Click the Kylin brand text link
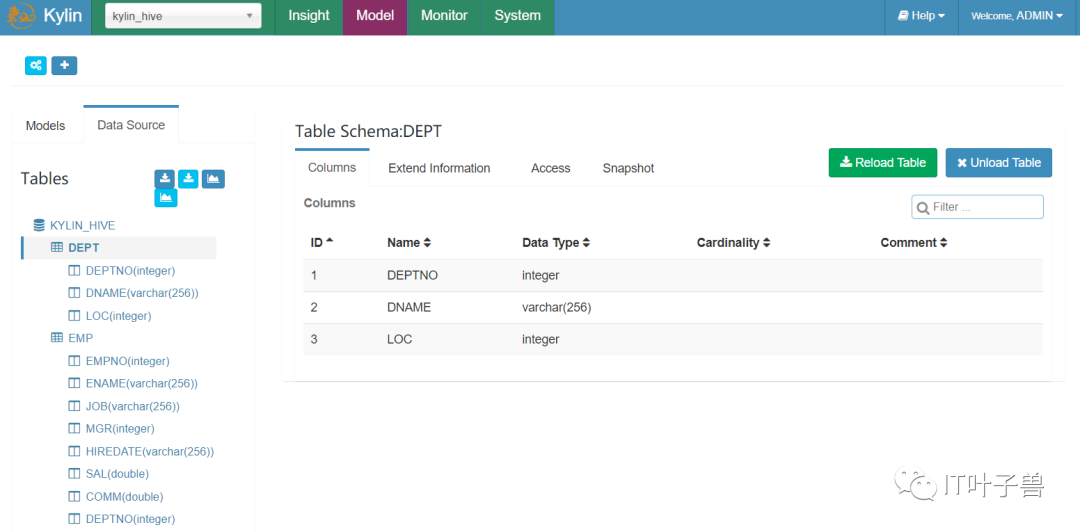1080x532 pixels. (63, 16)
